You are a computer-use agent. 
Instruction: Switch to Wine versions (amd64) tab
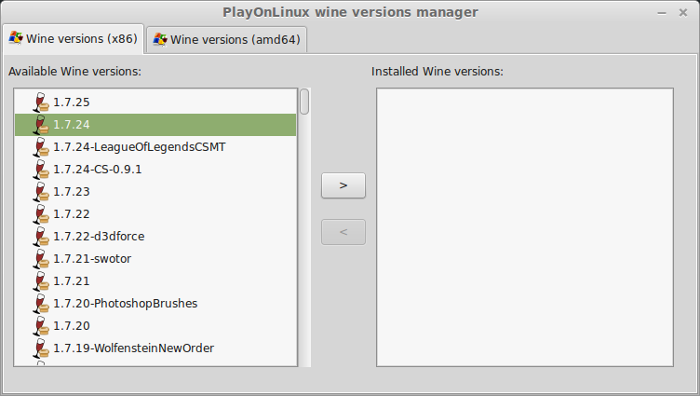tap(227, 40)
